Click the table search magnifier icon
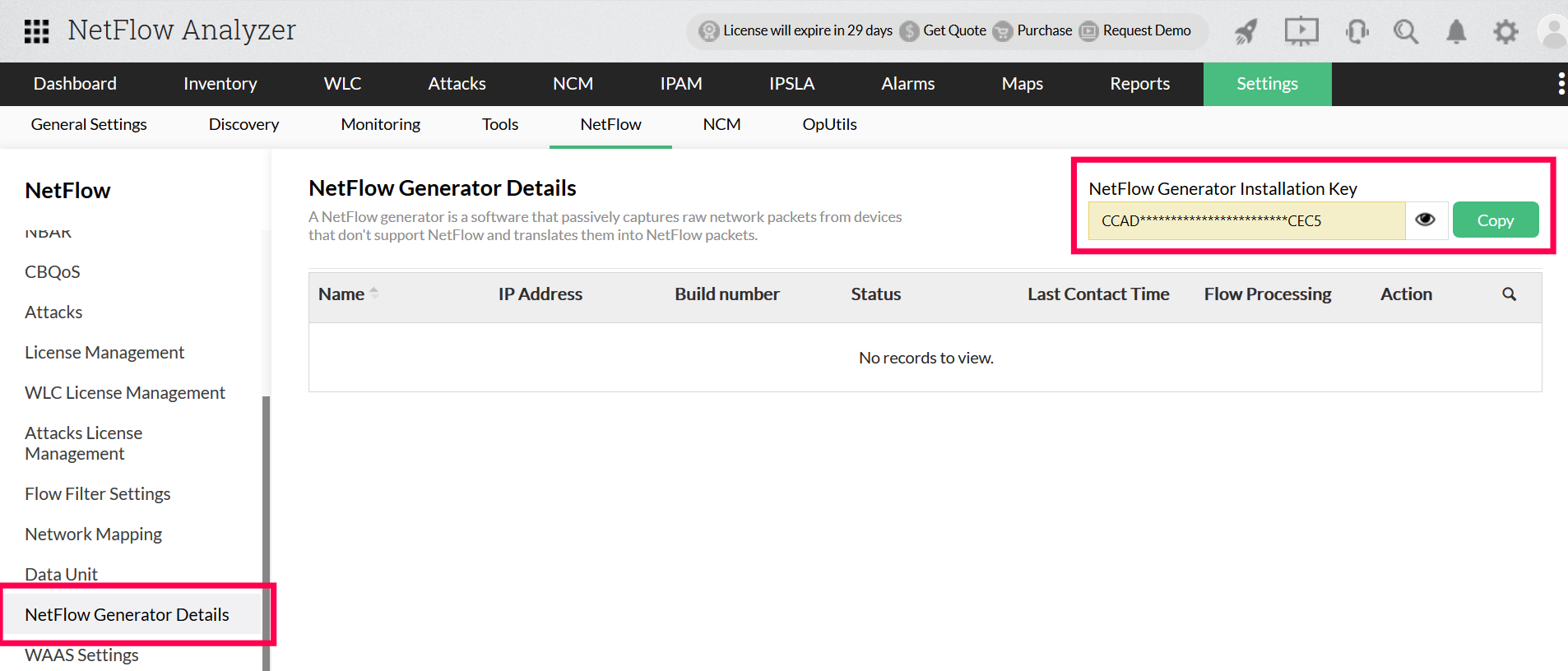 (1509, 294)
